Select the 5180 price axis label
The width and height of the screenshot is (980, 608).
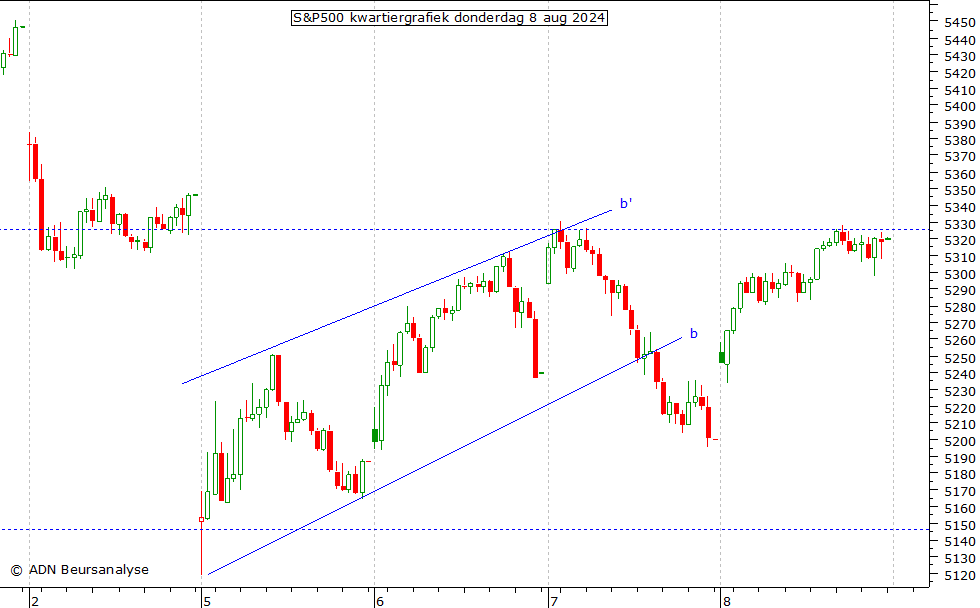959,475
